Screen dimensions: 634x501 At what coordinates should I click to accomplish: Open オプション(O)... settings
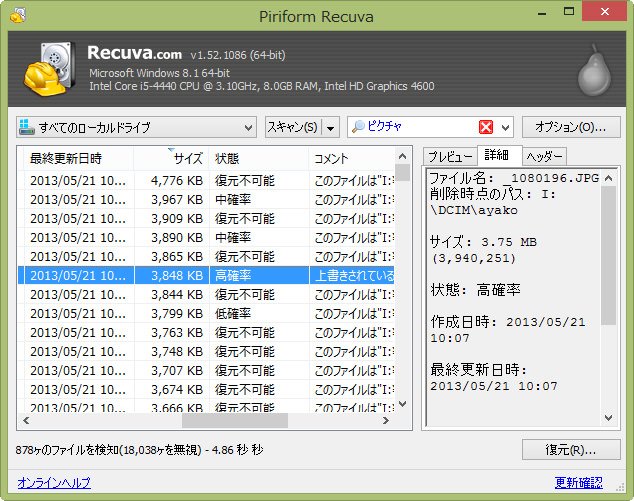coord(571,127)
